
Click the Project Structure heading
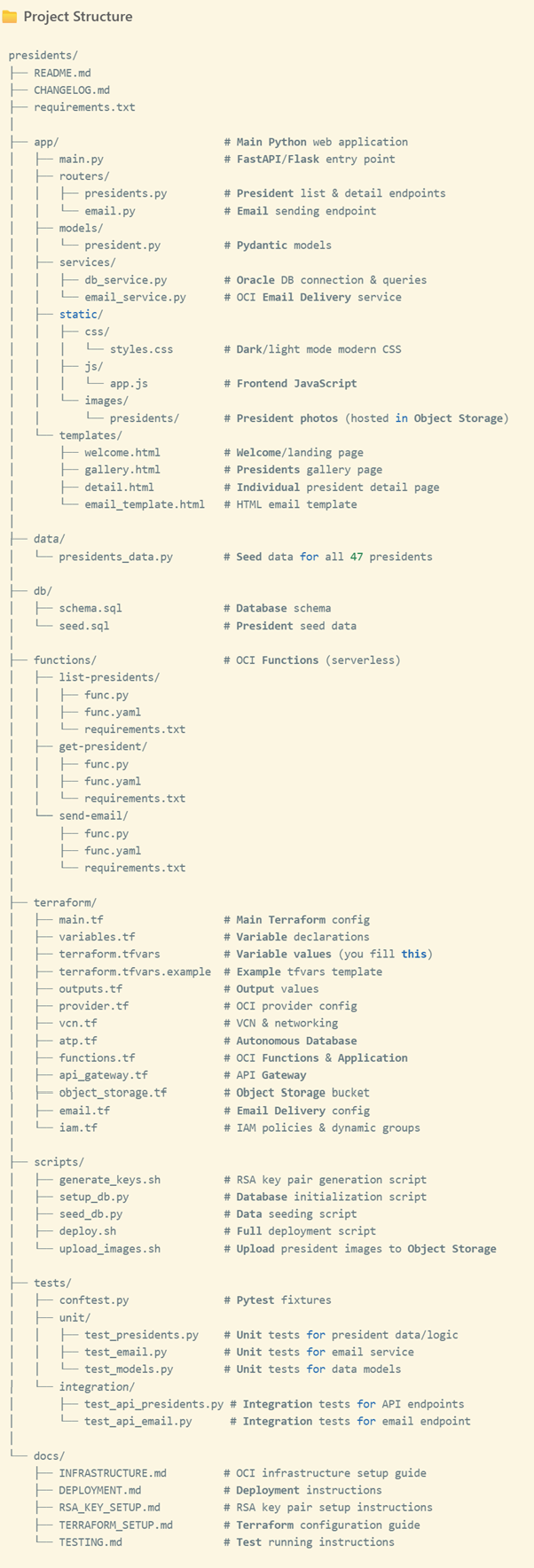coord(78,17)
